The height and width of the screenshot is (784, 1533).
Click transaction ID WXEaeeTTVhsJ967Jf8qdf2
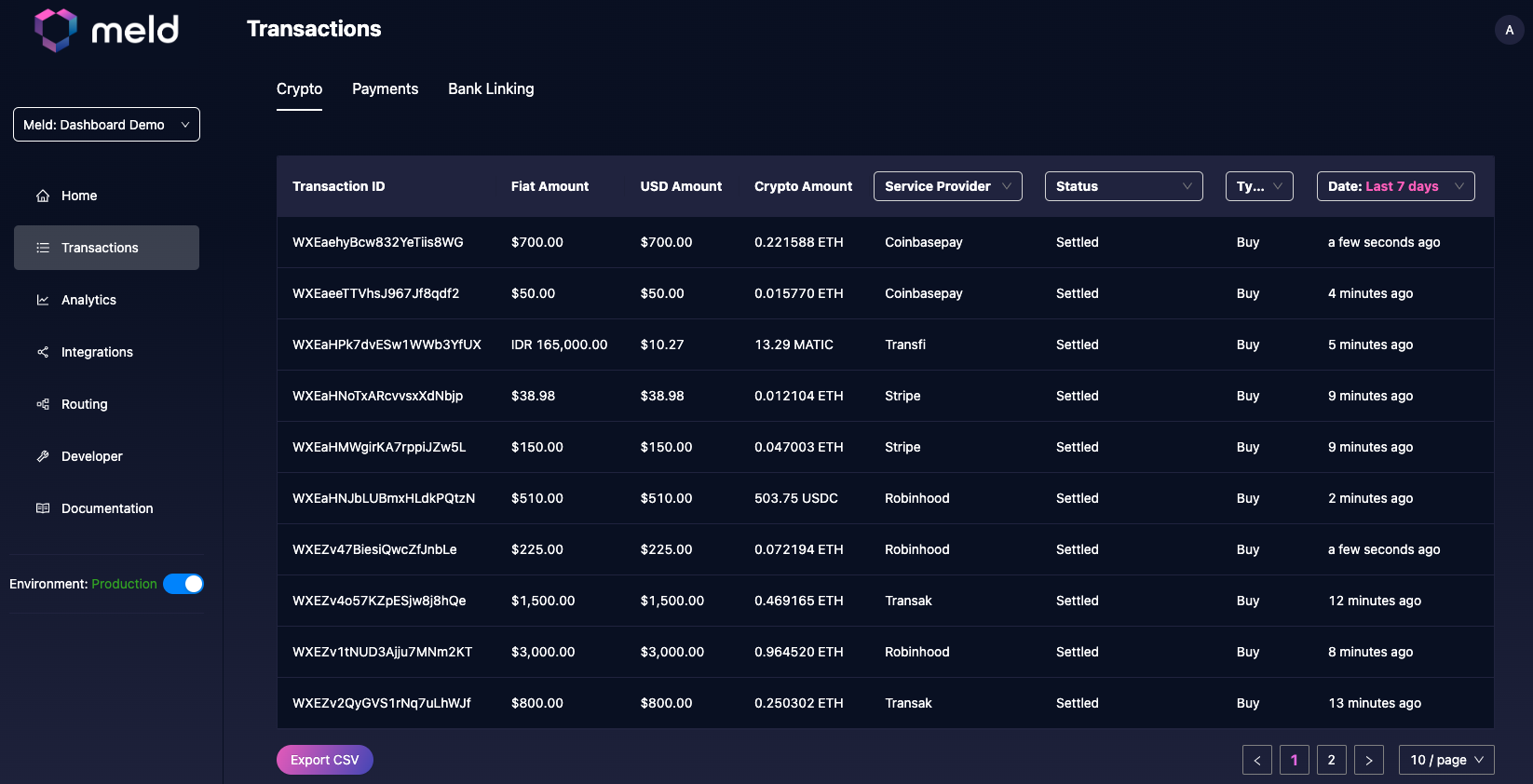(376, 293)
